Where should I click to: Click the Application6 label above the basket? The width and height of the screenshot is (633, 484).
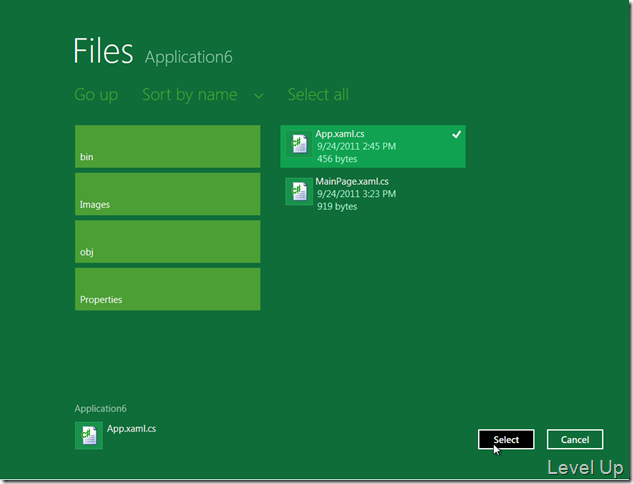click(x=101, y=409)
